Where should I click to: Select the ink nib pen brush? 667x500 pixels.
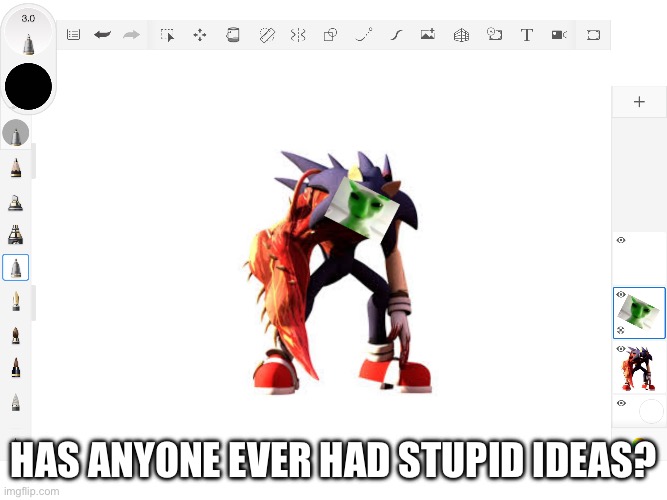pos(16,301)
